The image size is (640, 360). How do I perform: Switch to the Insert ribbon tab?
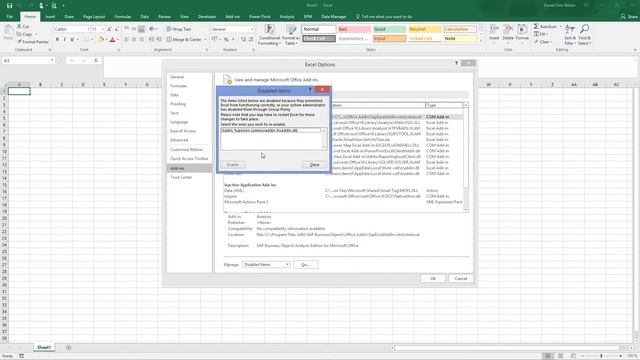click(50, 17)
